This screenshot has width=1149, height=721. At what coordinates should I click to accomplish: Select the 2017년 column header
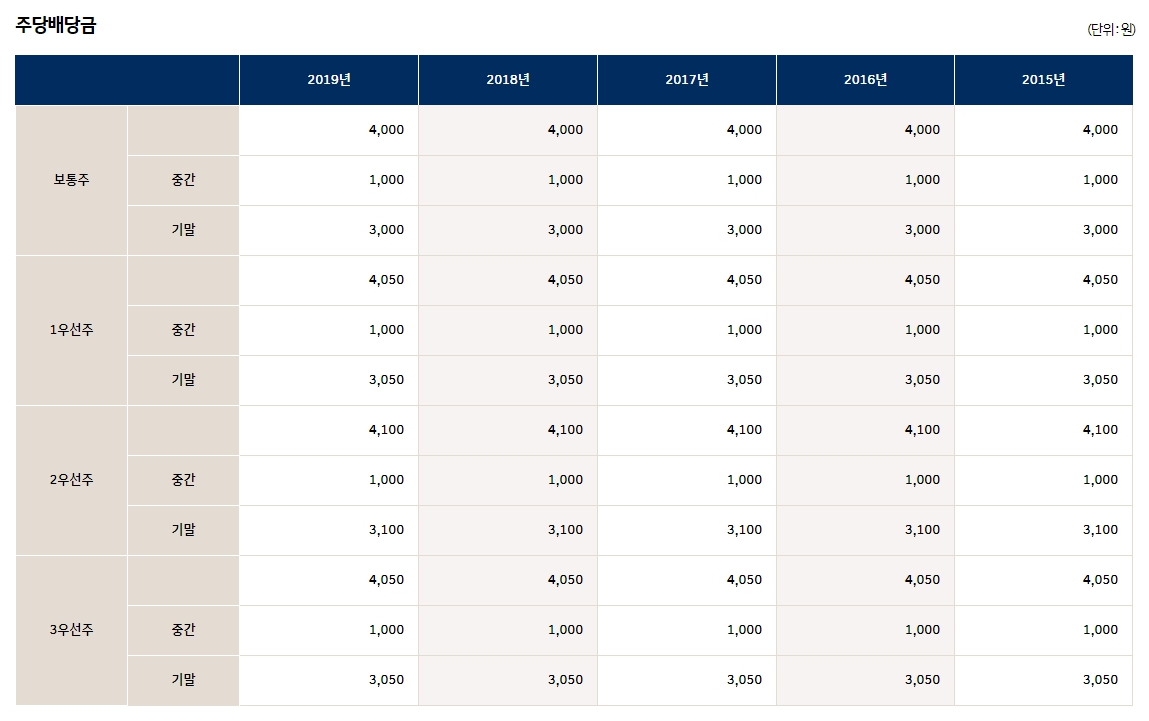point(687,80)
